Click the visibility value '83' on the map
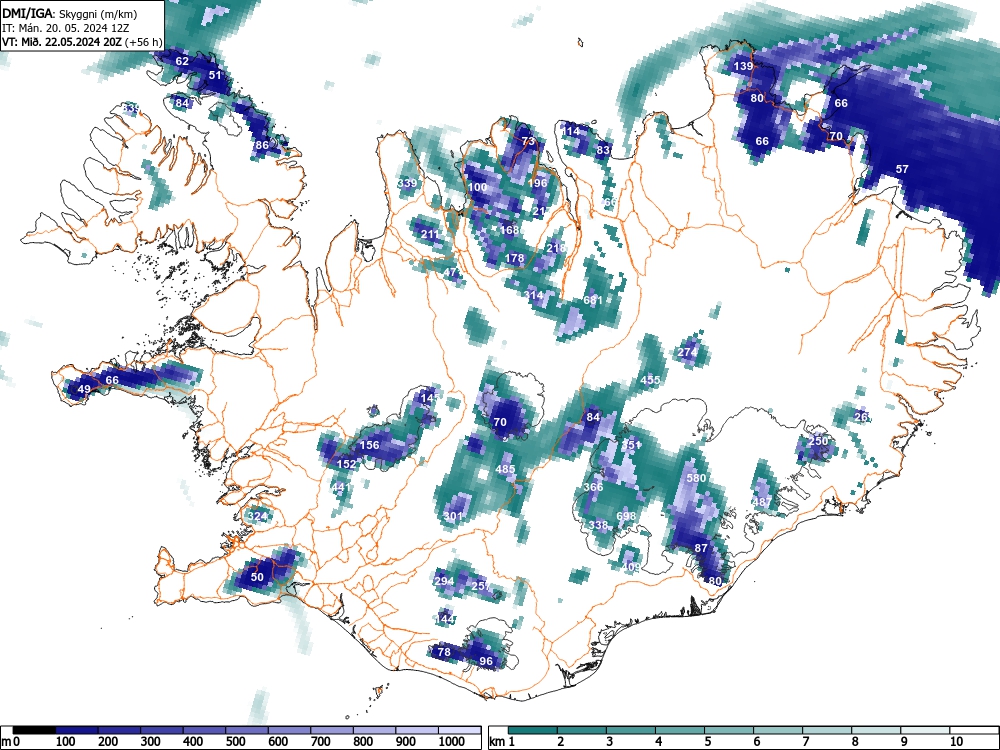The image size is (1000, 750). coord(603,150)
